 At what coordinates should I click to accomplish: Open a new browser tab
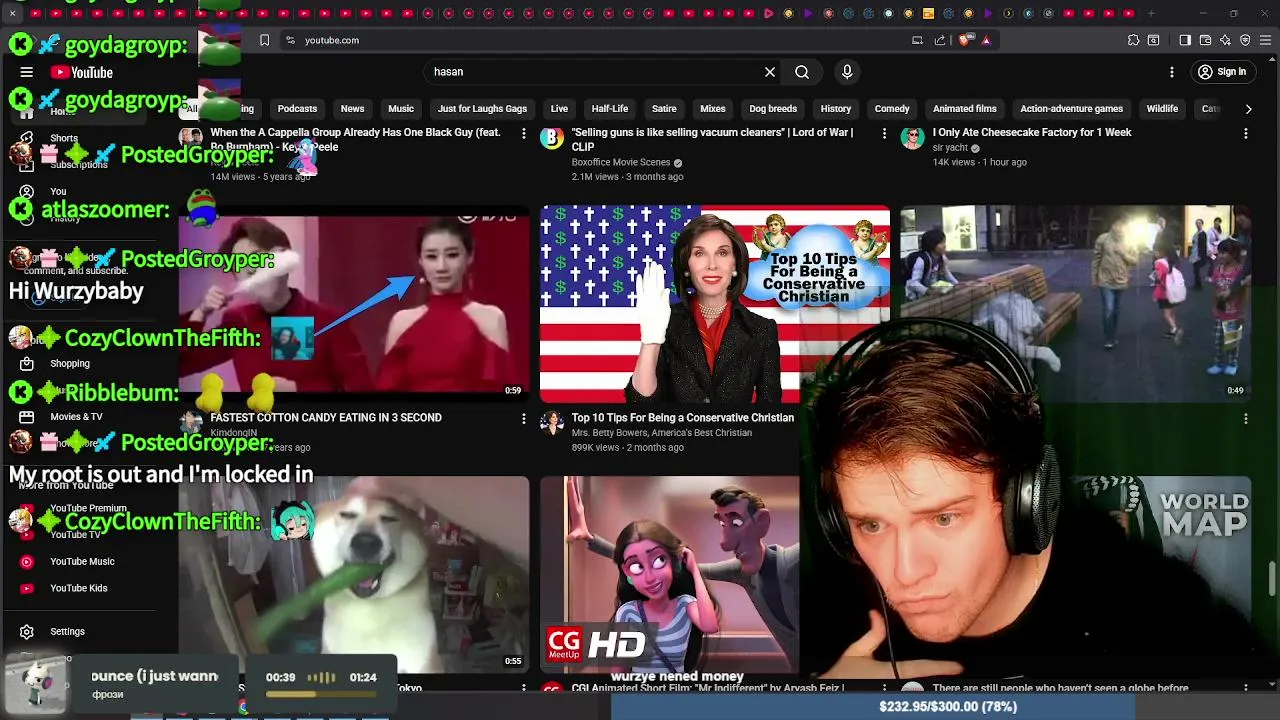point(1151,13)
